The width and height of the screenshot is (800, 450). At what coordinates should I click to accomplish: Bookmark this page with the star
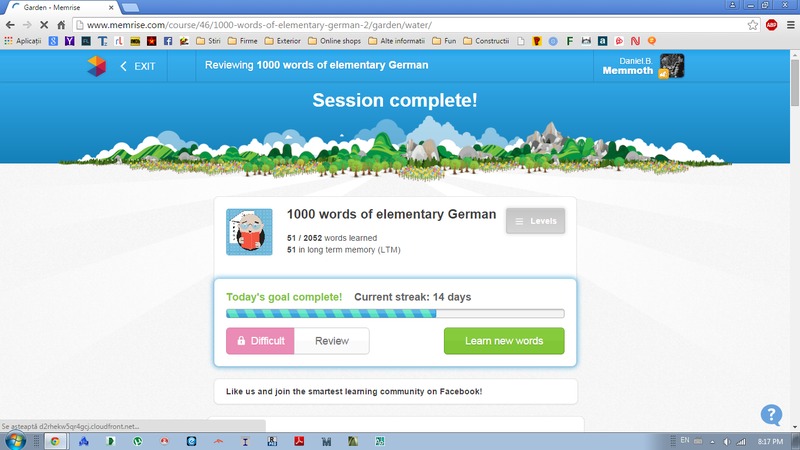point(753,25)
